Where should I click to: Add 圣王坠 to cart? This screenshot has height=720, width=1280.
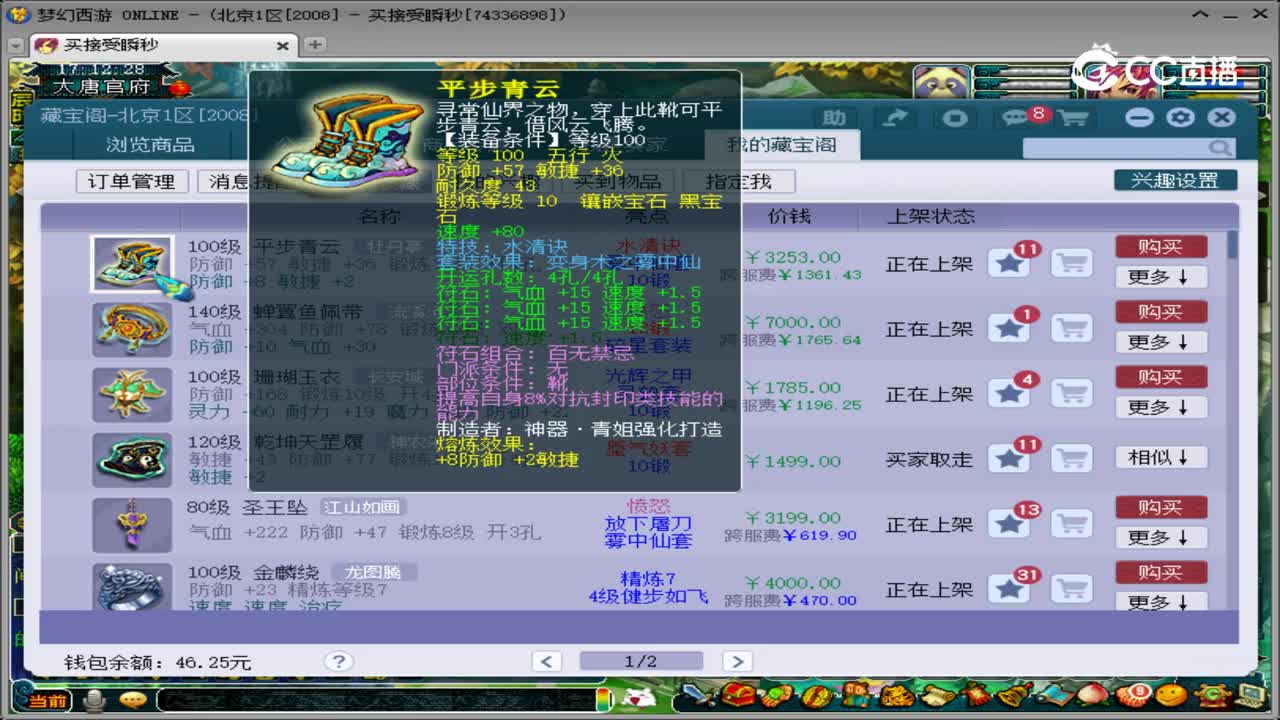click(x=1071, y=524)
